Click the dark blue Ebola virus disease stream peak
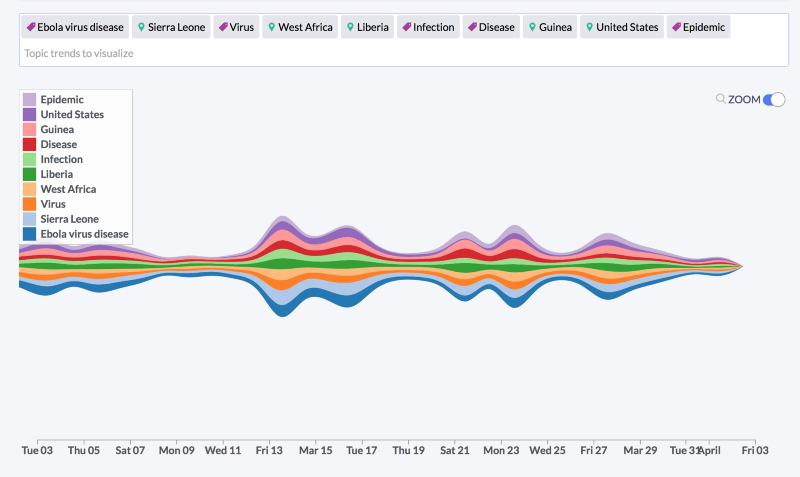Viewport: 800px width, 477px height. [x=282, y=310]
